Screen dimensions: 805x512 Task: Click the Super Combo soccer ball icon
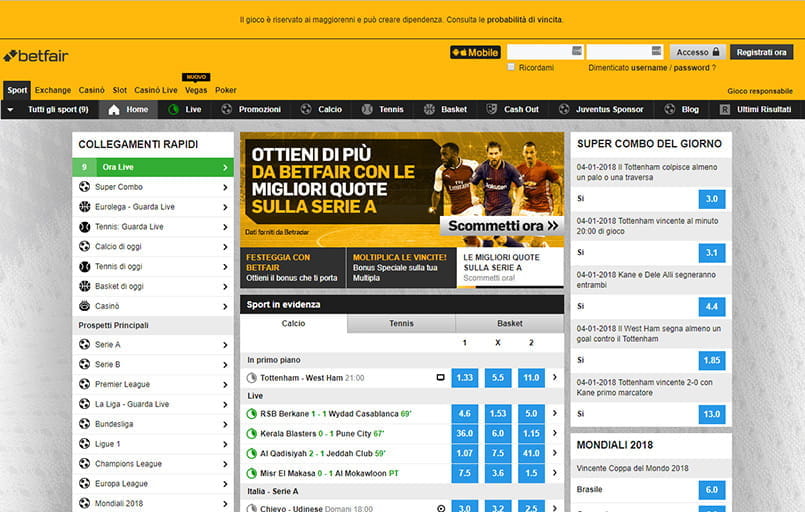coord(85,187)
